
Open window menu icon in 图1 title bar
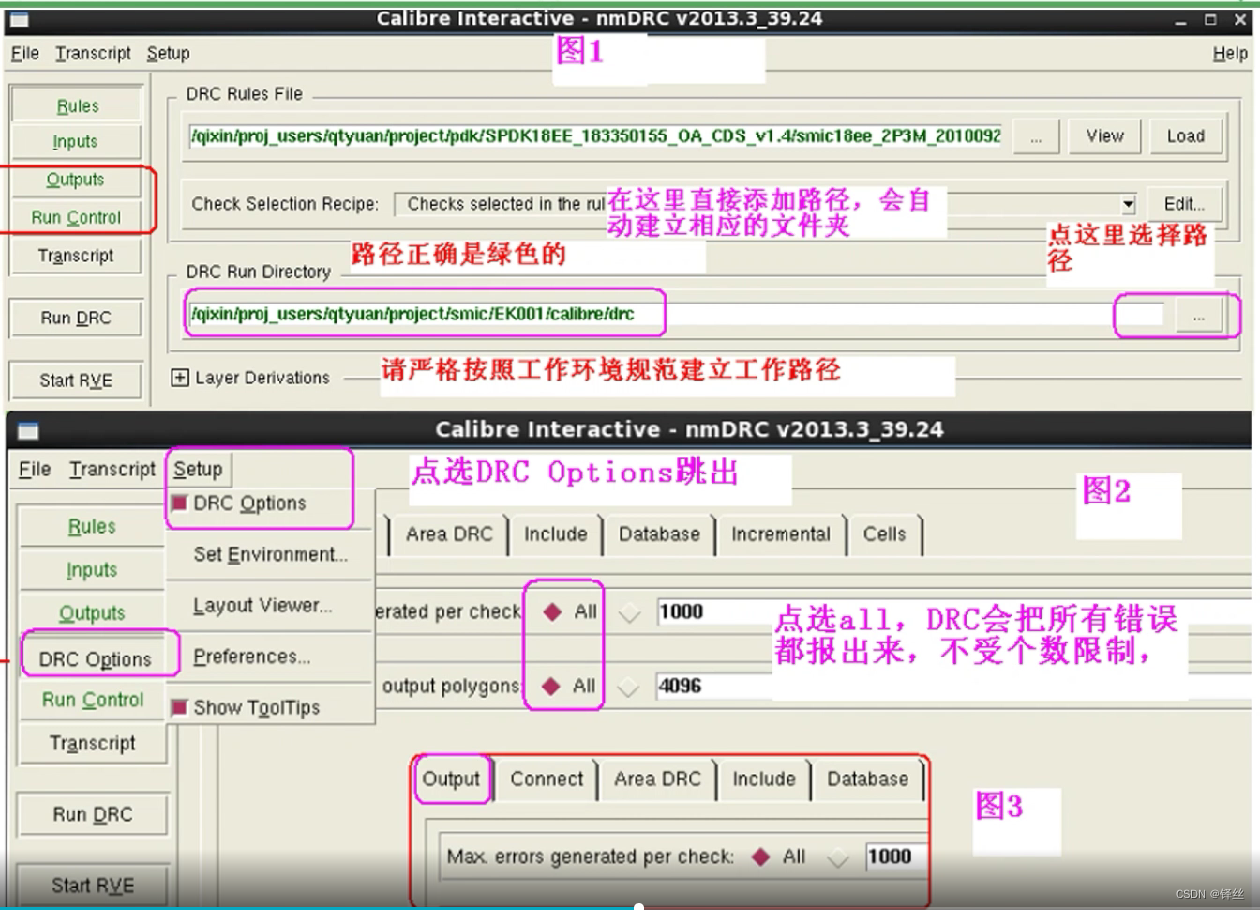[x=18, y=20]
